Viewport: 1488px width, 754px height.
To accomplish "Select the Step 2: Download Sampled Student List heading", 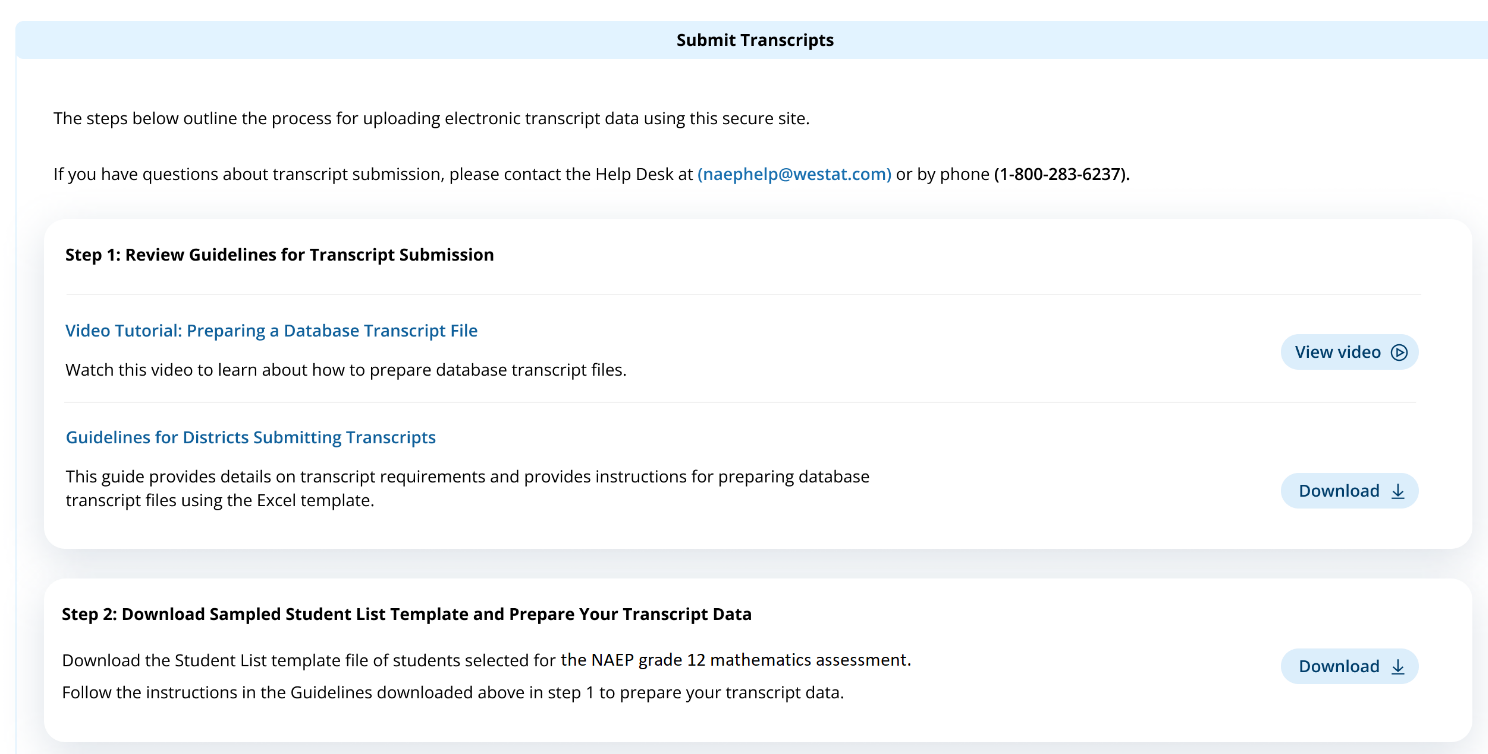I will coord(406,614).
